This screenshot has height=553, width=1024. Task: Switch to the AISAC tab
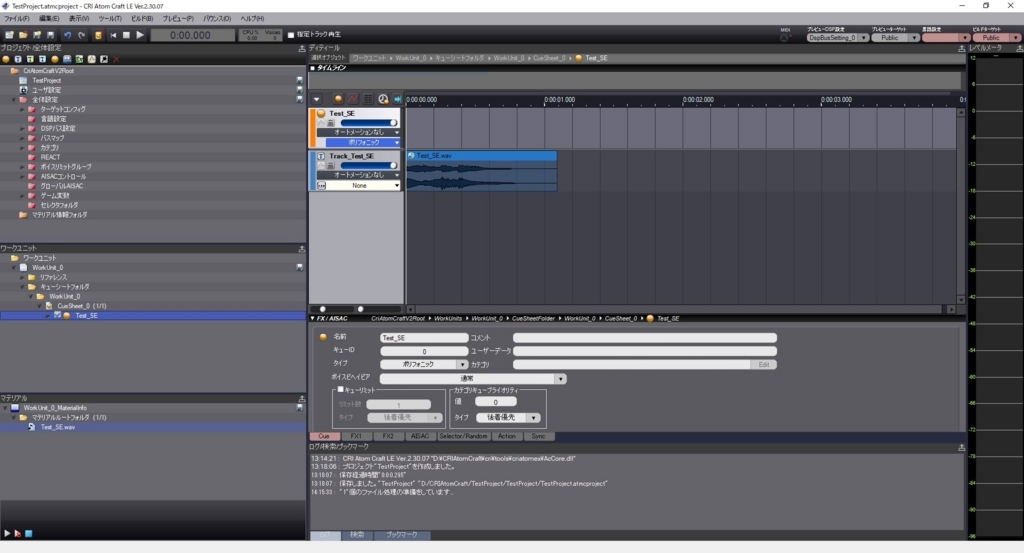420,436
